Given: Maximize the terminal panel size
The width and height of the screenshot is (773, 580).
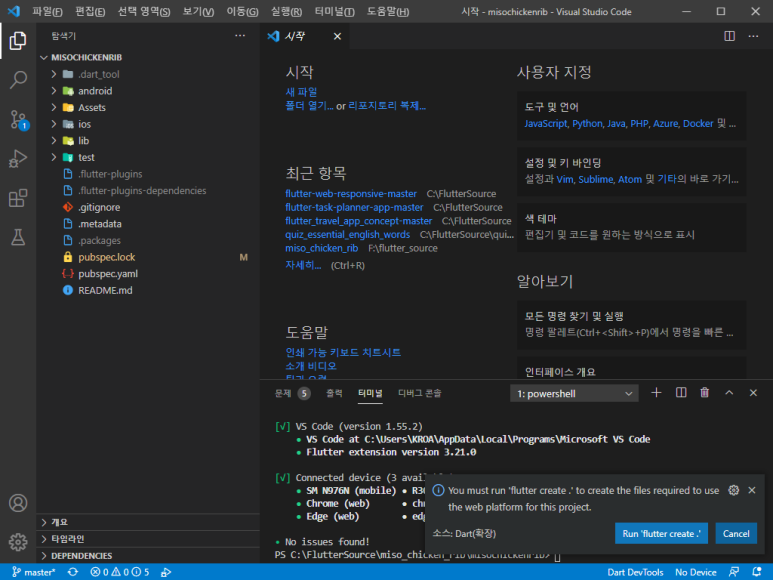Looking at the screenshot, I should point(729,393).
